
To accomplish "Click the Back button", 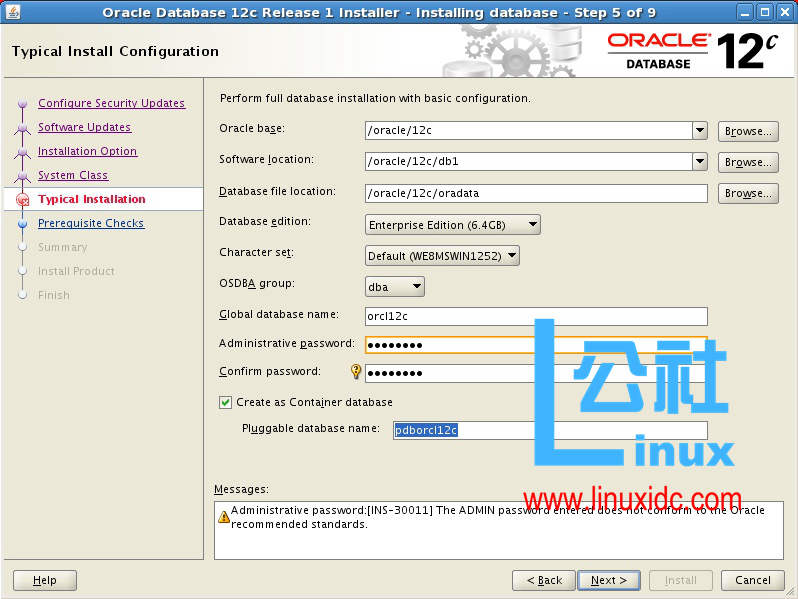I will [x=544, y=580].
